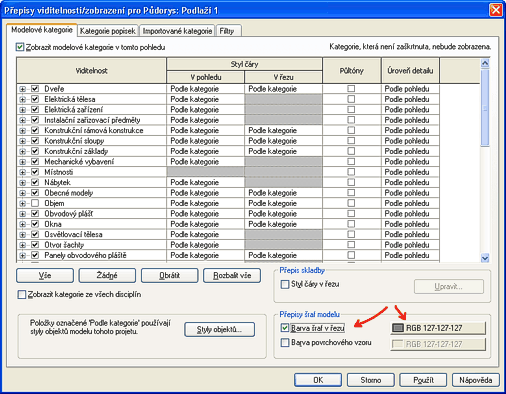
Task: Check Zobrazit kategorie ze všech disciplín
Action: coord(22,294)
